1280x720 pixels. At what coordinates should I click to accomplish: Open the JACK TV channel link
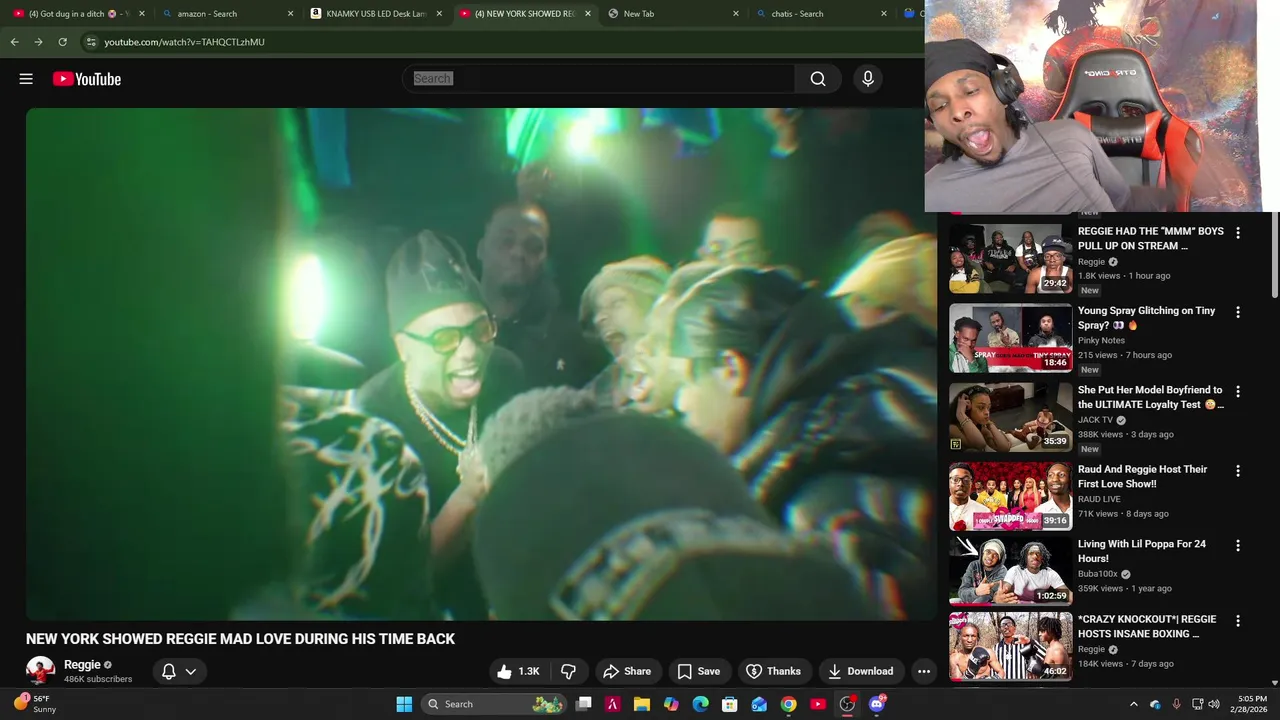point(1095,420)
